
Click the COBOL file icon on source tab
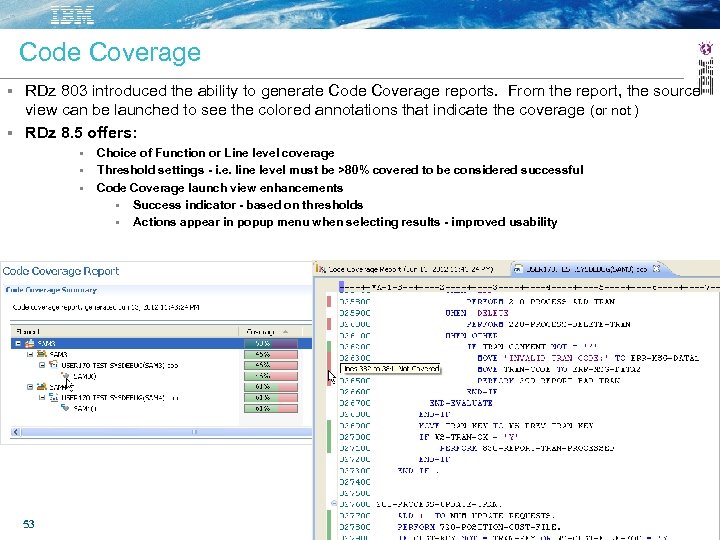518,269
